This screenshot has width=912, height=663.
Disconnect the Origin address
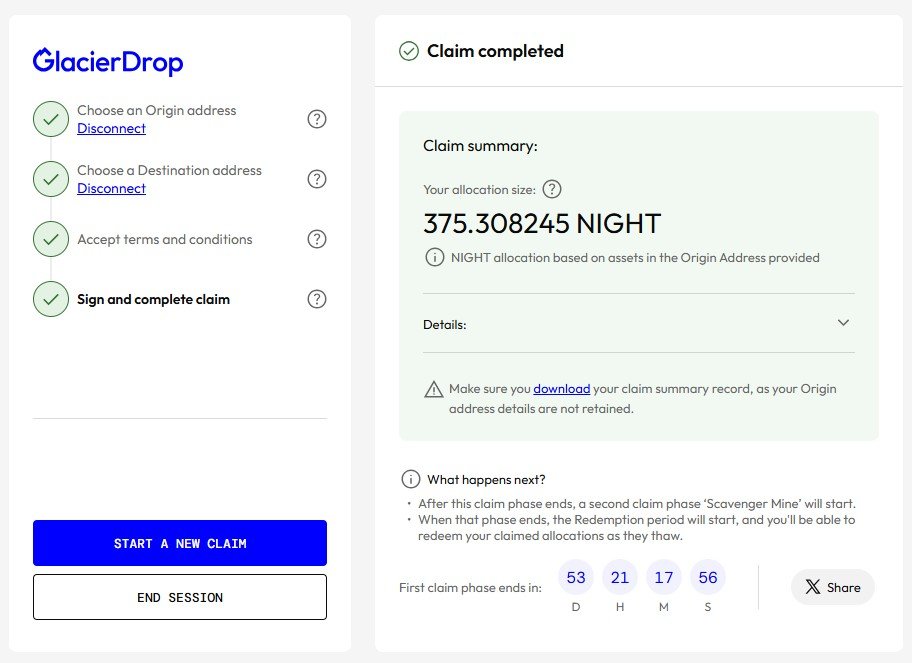tap(111, 129)
